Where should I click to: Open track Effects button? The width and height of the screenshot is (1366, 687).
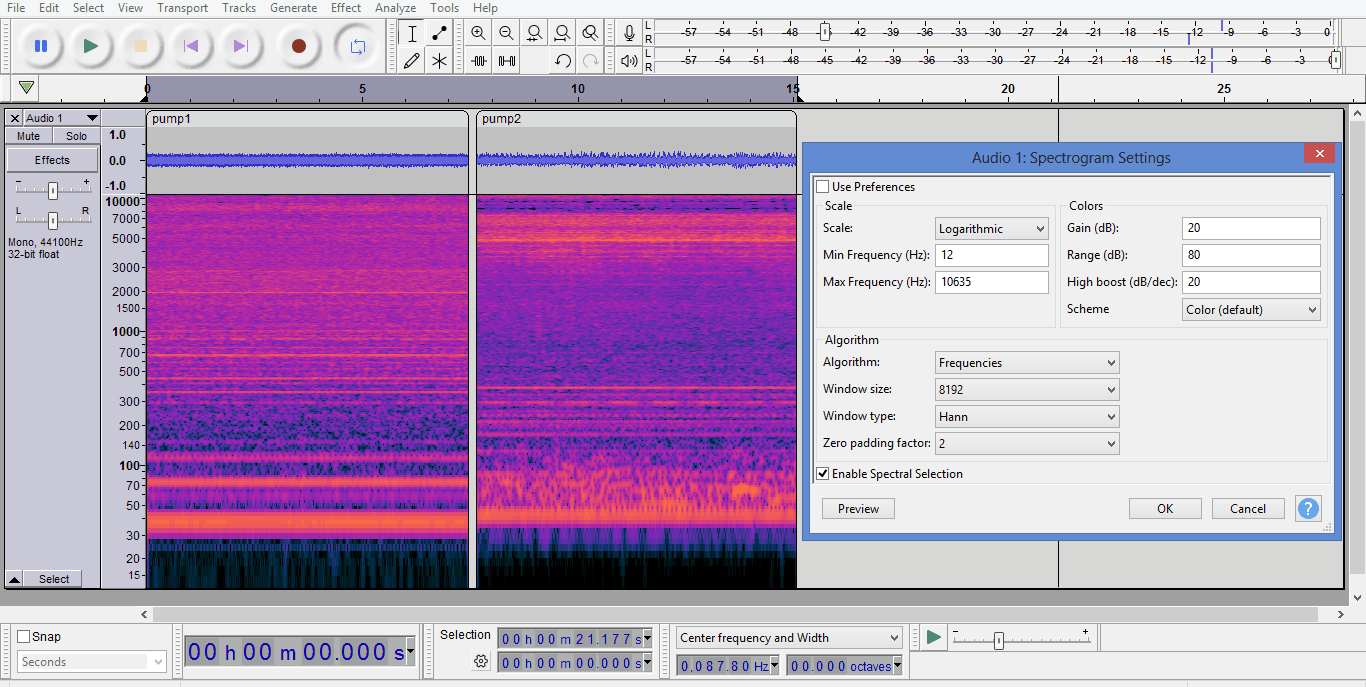pyautogui.click(x=53, y=160)
